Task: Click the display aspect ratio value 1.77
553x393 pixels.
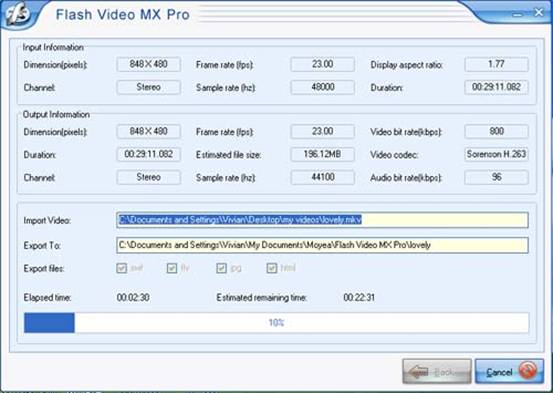Action: coord(497,65)
